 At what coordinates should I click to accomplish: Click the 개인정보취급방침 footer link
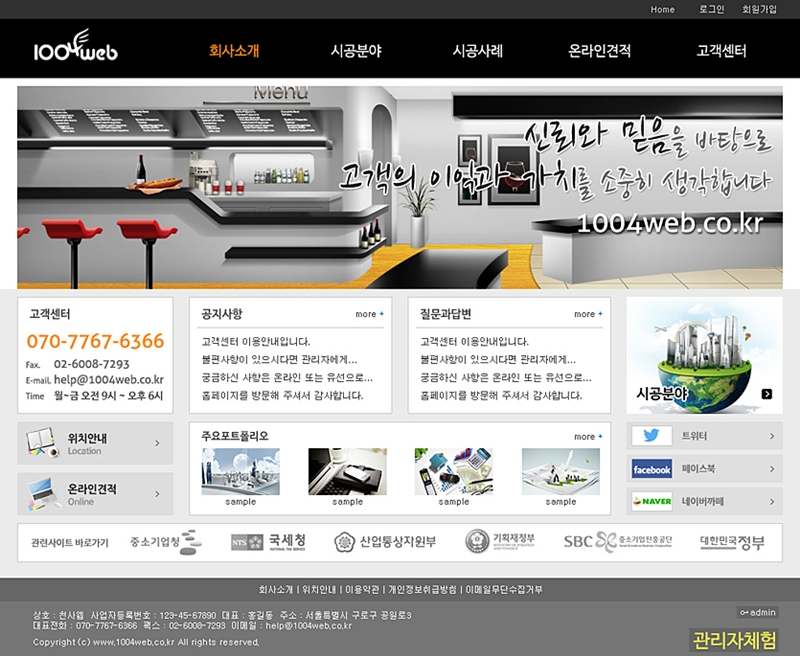click(x=420, y=590)
